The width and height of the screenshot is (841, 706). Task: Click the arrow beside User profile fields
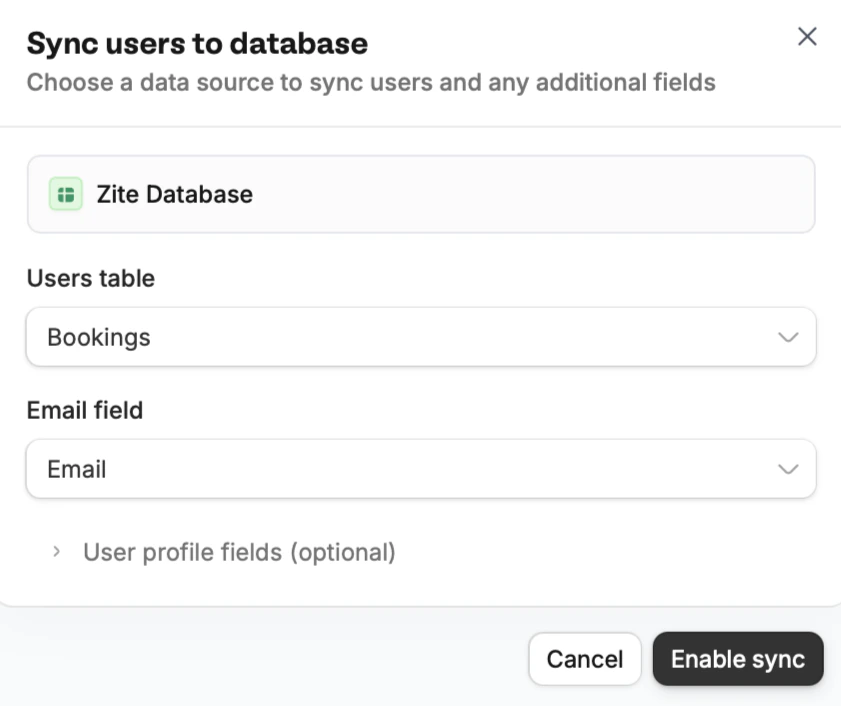[57, 552]
